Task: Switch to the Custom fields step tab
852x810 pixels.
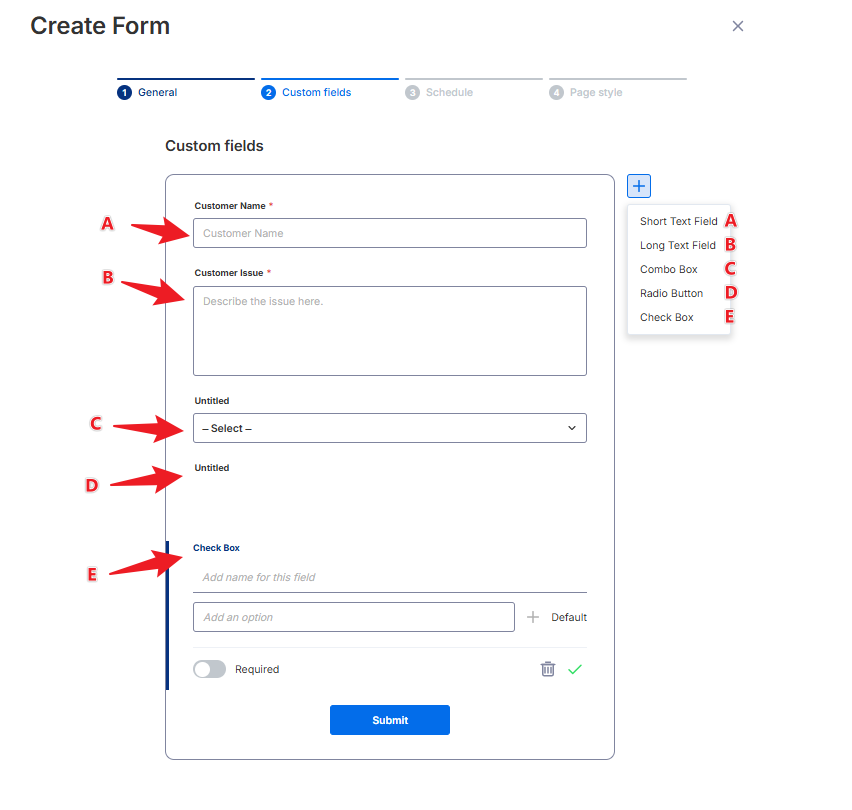Action: click(316, 92)
